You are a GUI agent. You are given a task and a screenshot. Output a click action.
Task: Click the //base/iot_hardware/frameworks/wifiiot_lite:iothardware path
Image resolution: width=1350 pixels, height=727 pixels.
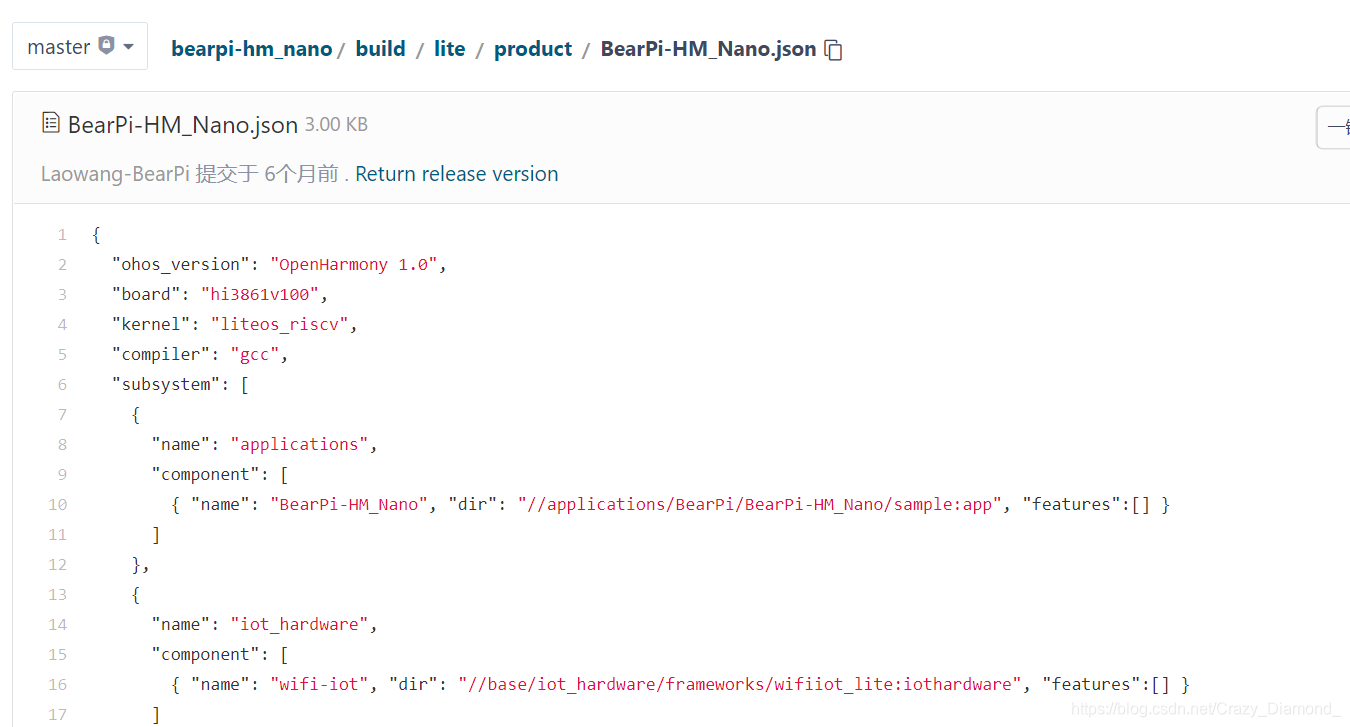click(x=740, y=685)
